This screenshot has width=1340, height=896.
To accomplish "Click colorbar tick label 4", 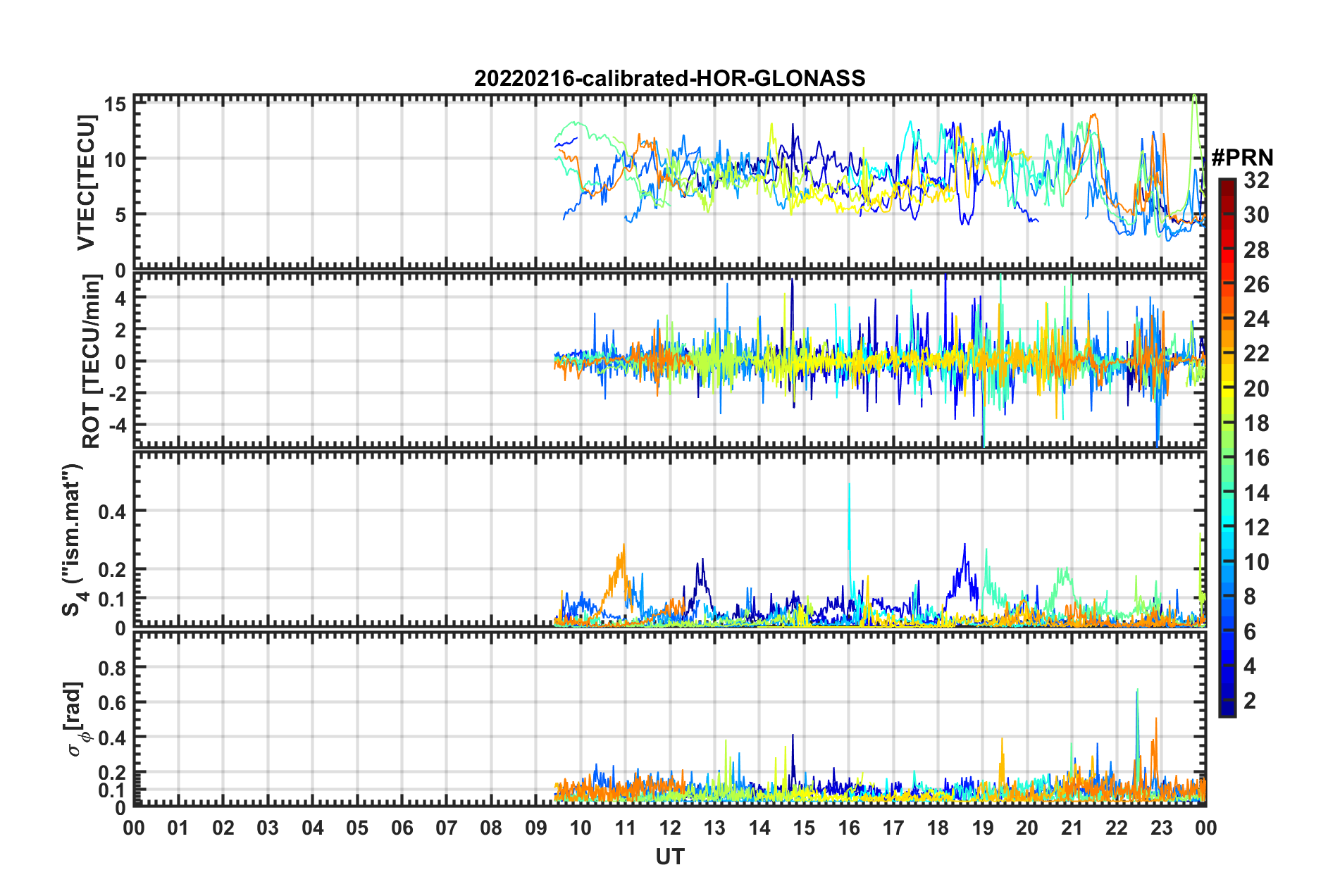I will tap(1250, 666).
